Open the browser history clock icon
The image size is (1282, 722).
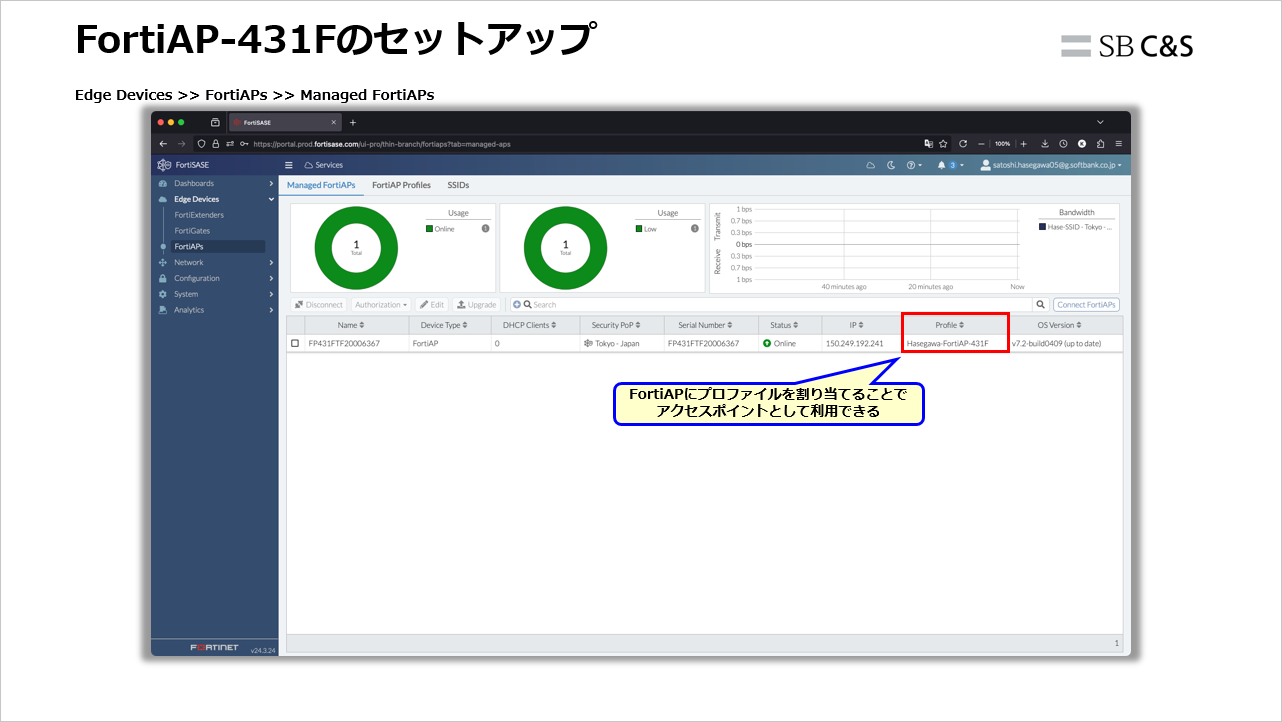[x=1064, y=144]
